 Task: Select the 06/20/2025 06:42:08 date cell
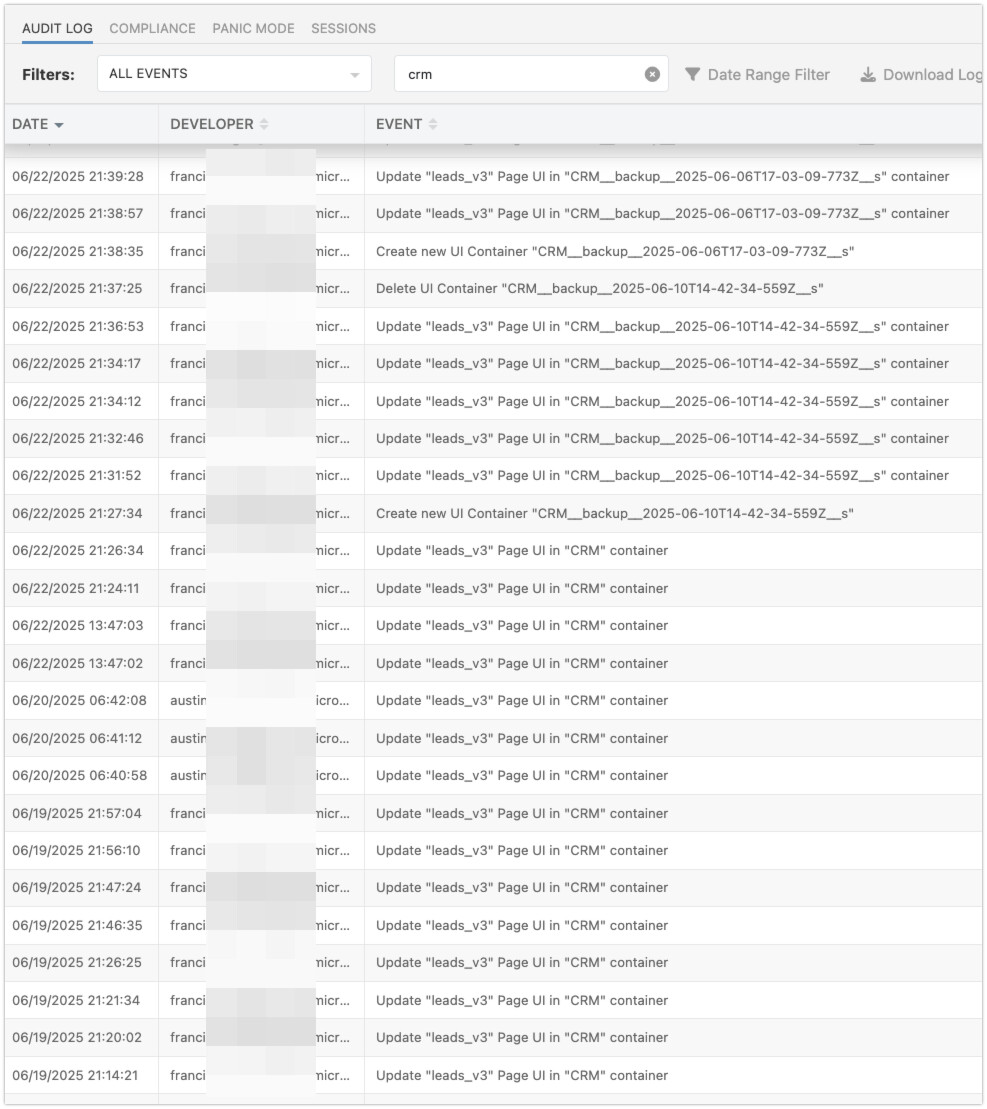click(x=79, y=701)
